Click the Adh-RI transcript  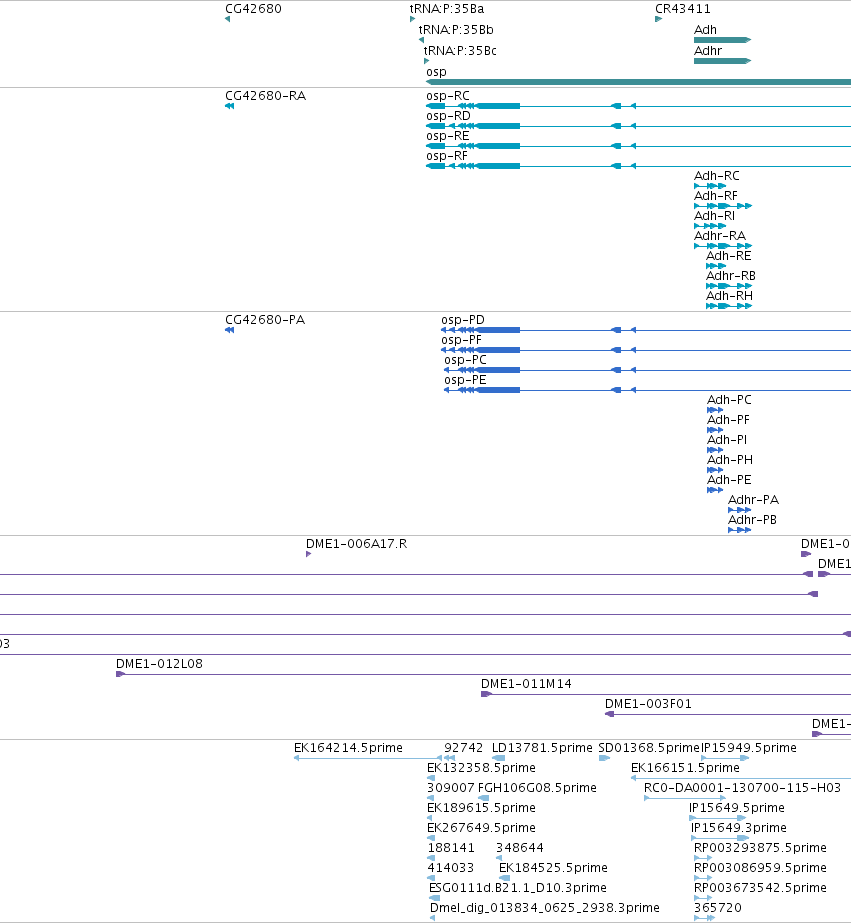point(710,226)
